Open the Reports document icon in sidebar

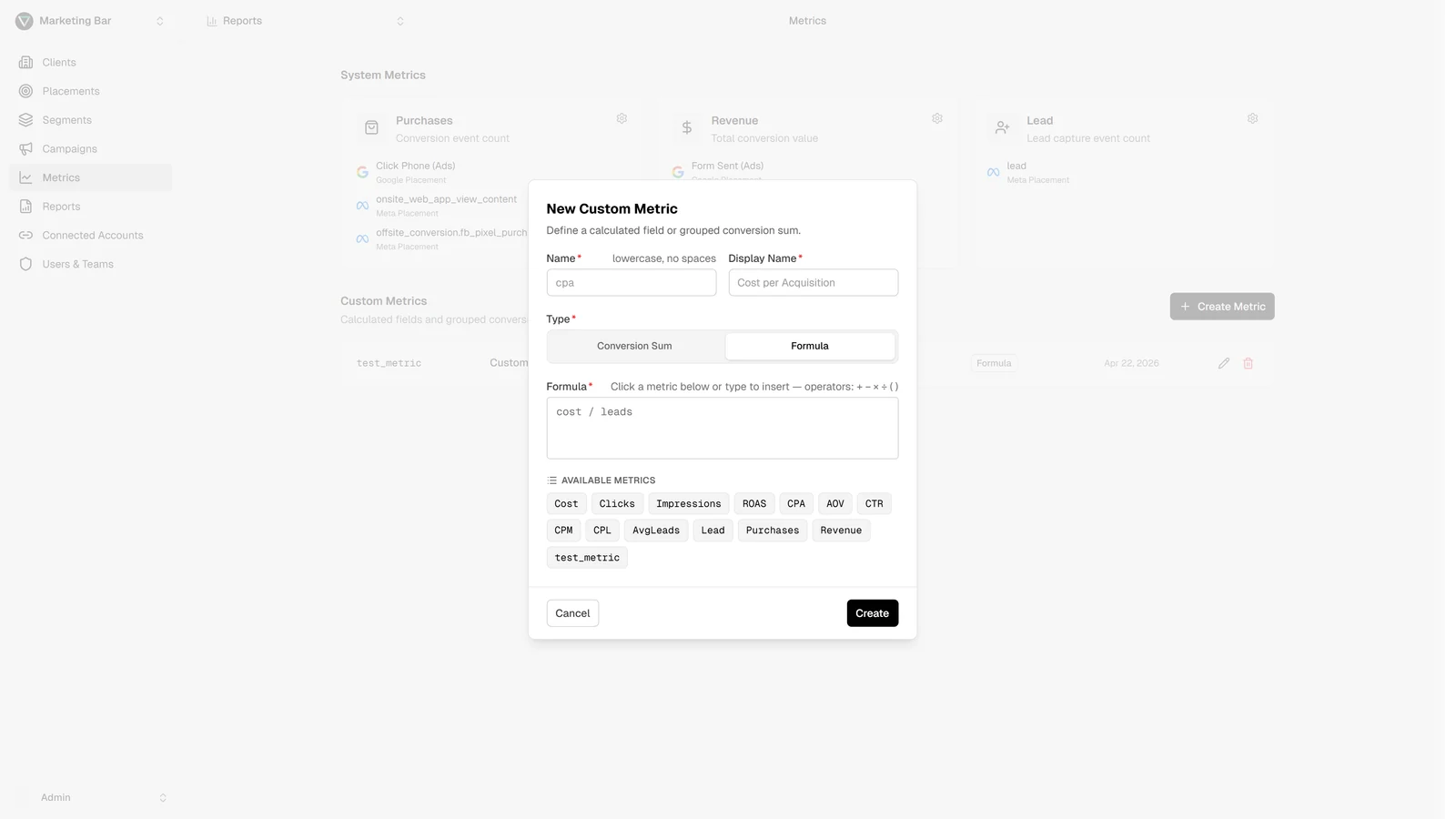coord(25,207)
